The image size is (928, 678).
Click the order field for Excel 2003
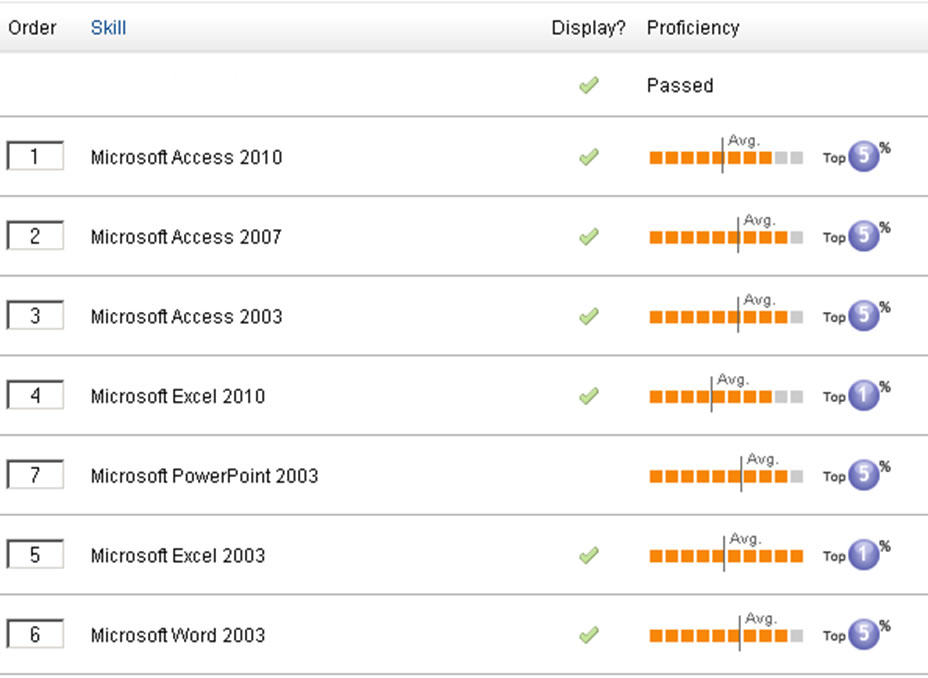point(35,554)
